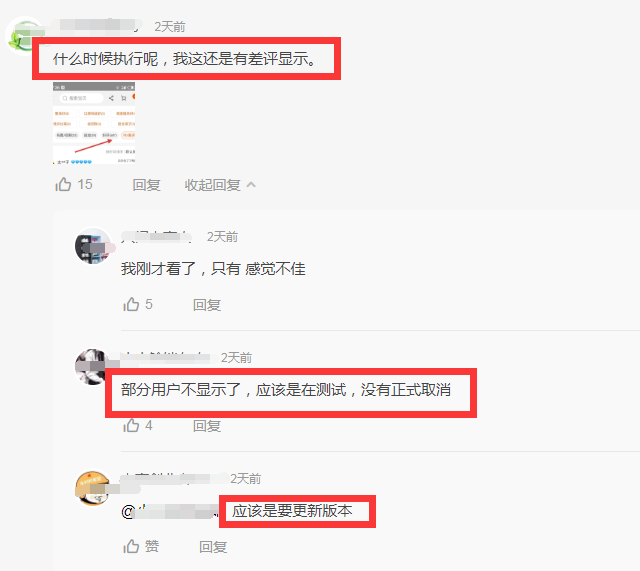The width and height of the screenshot is (640, 571).
Task: Click the 赞 label on last reply
Action: click(152, 546)
